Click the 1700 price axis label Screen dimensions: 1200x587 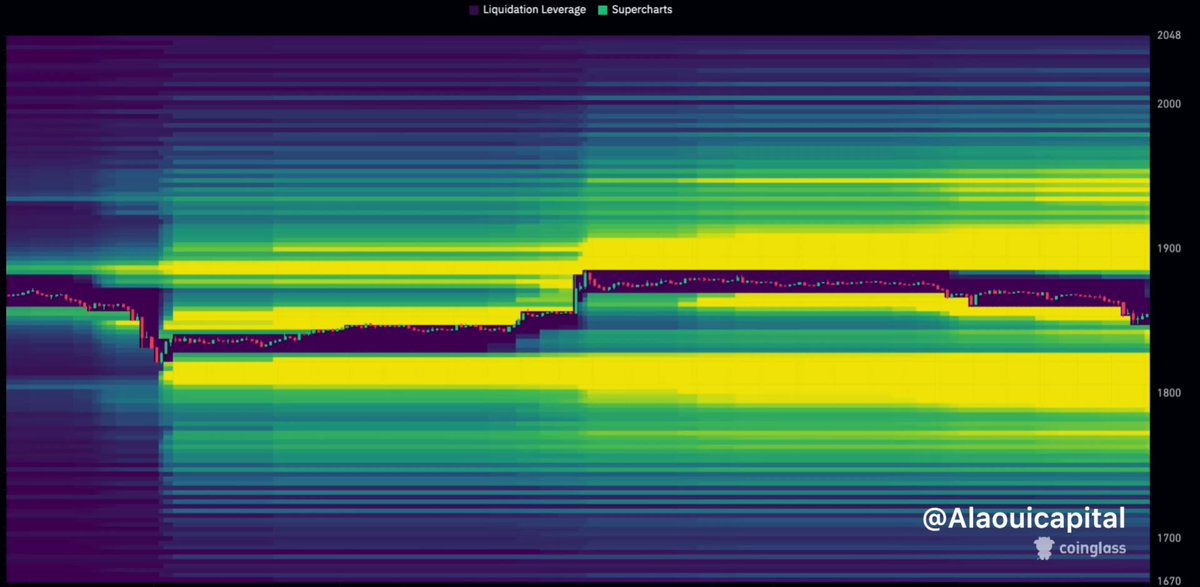coord(1170,538)
